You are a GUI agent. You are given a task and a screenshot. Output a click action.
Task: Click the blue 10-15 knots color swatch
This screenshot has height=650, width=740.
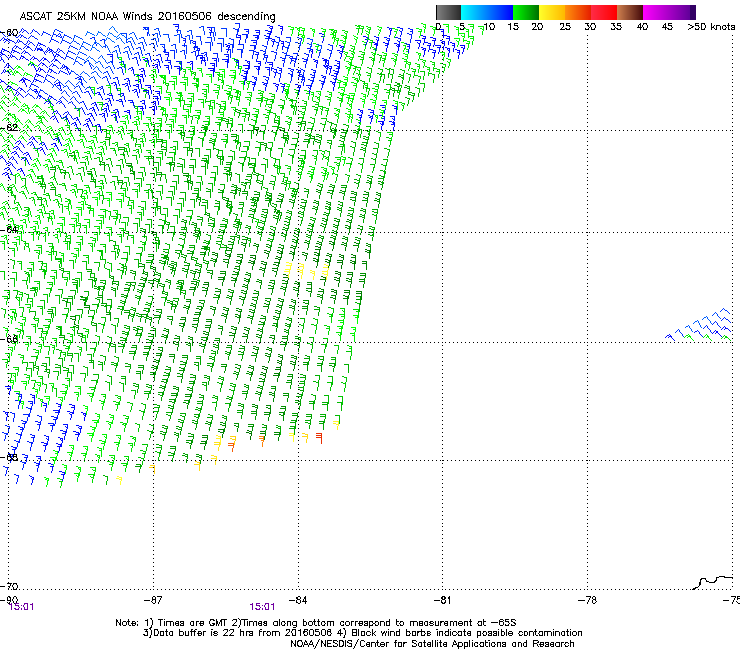tap(500, 12)
